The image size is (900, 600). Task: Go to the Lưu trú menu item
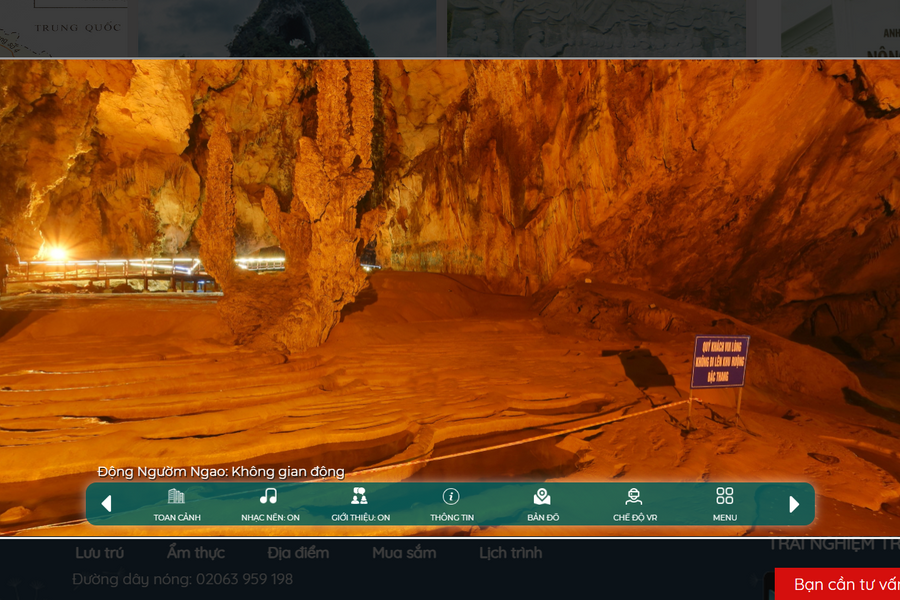pyautogui.click(x=100, y=553)
